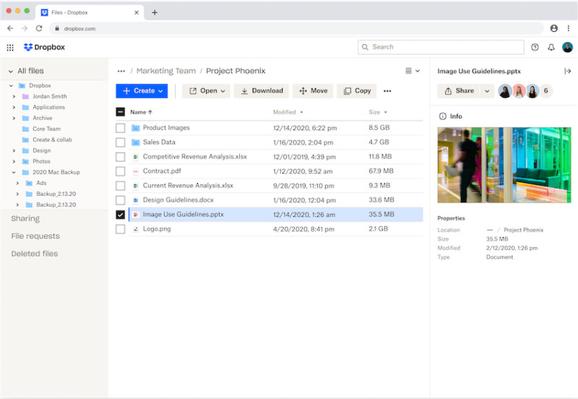
Task: Collapse the 2020 Mac Backup folder
Action: [x=14, y=172]
